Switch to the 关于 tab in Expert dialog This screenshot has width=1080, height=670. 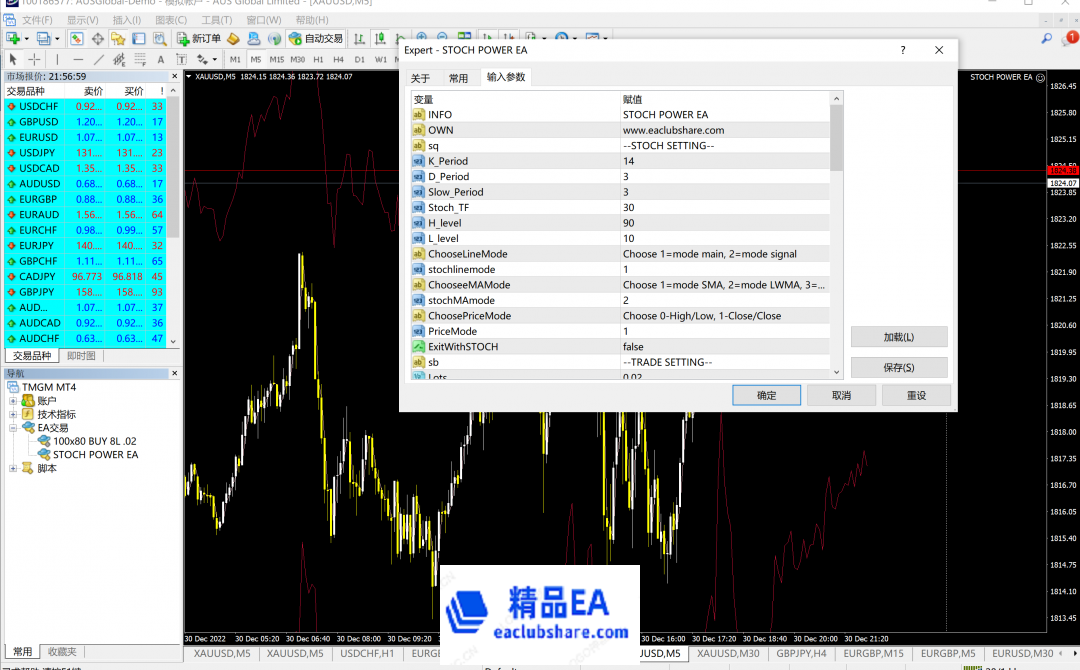coord(421,76)
